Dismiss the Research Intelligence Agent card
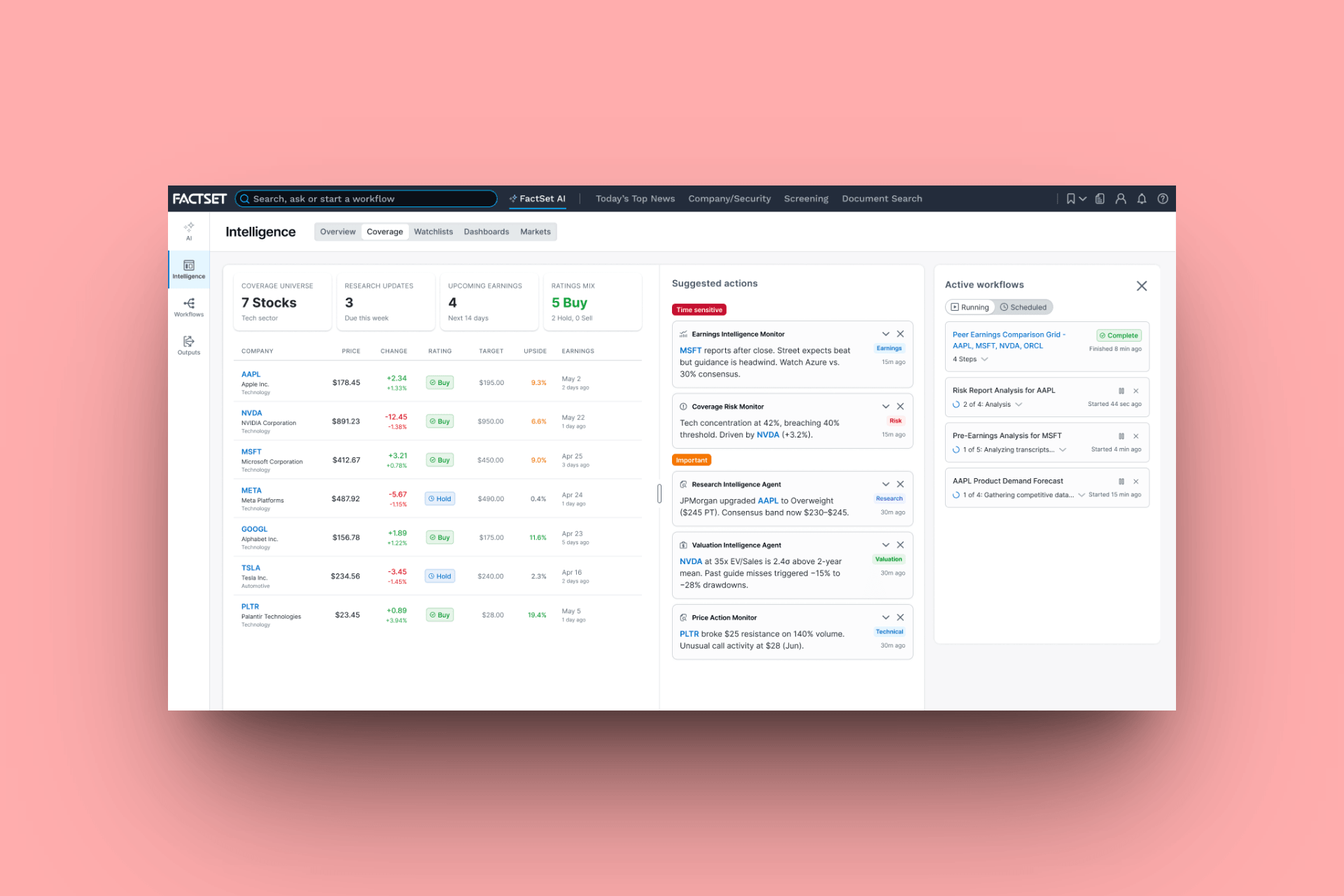Screen dimensions: 1344x896 coord(900,484)
